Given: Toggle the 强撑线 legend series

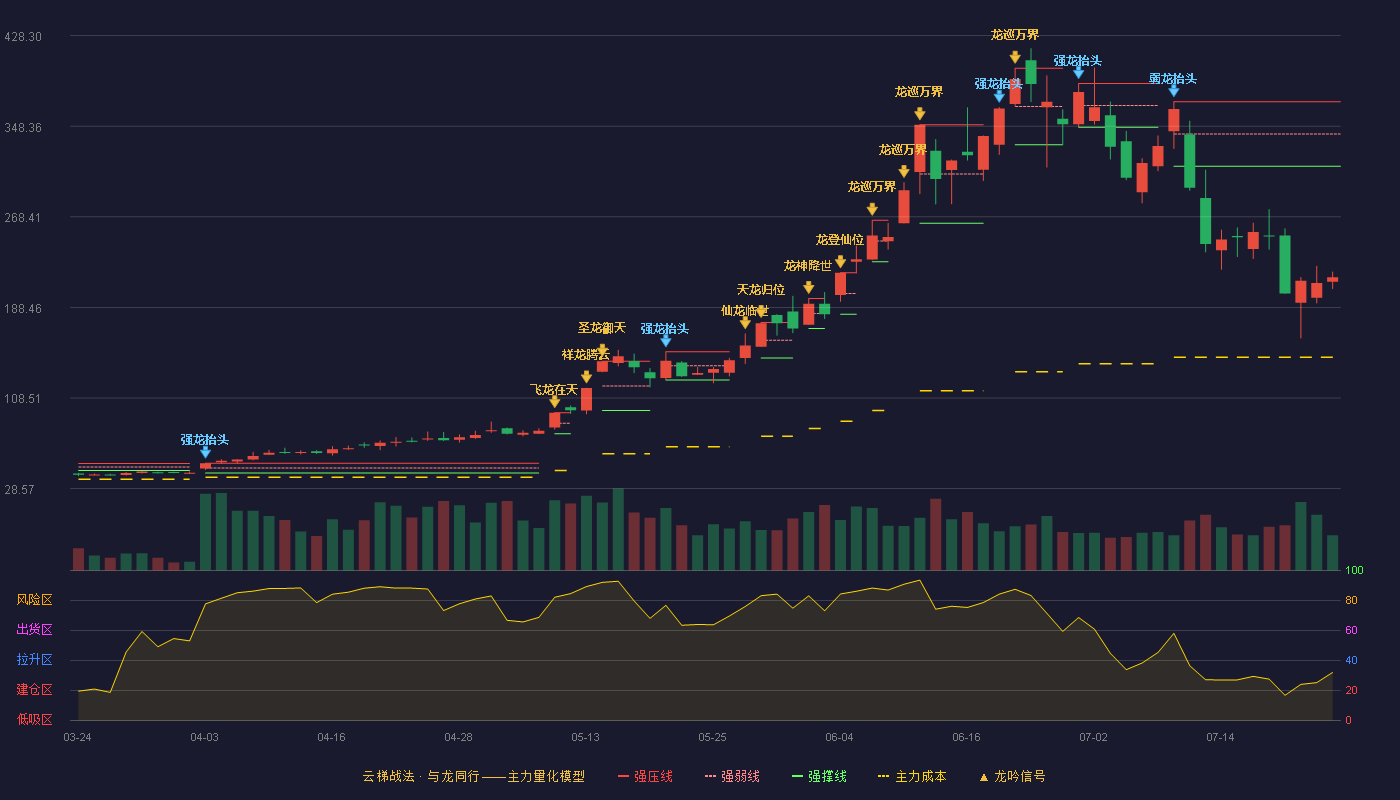Looking at the screenshot, I should tap(819, 776).
